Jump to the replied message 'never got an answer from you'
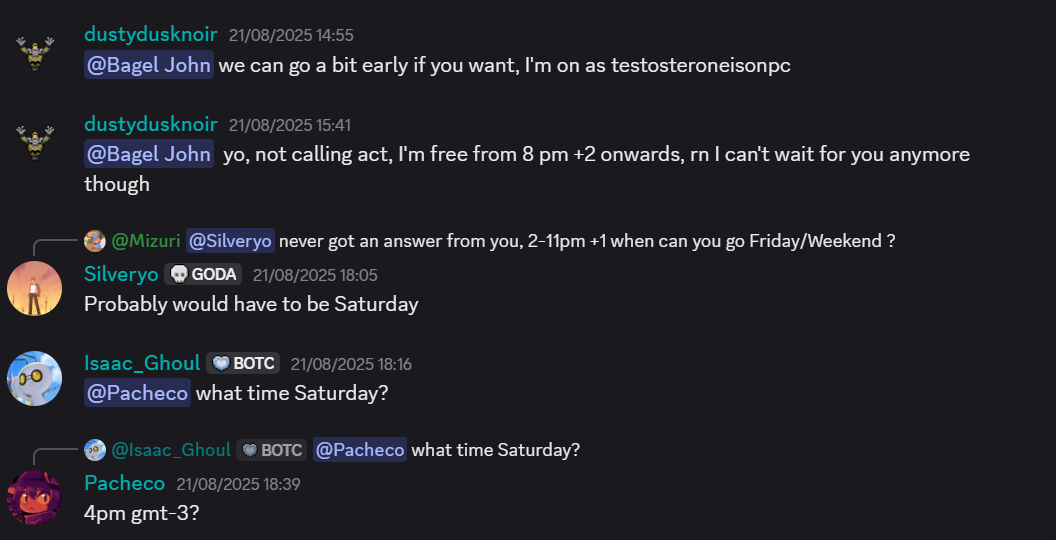1056x540 pixels. tap(587, 241)
